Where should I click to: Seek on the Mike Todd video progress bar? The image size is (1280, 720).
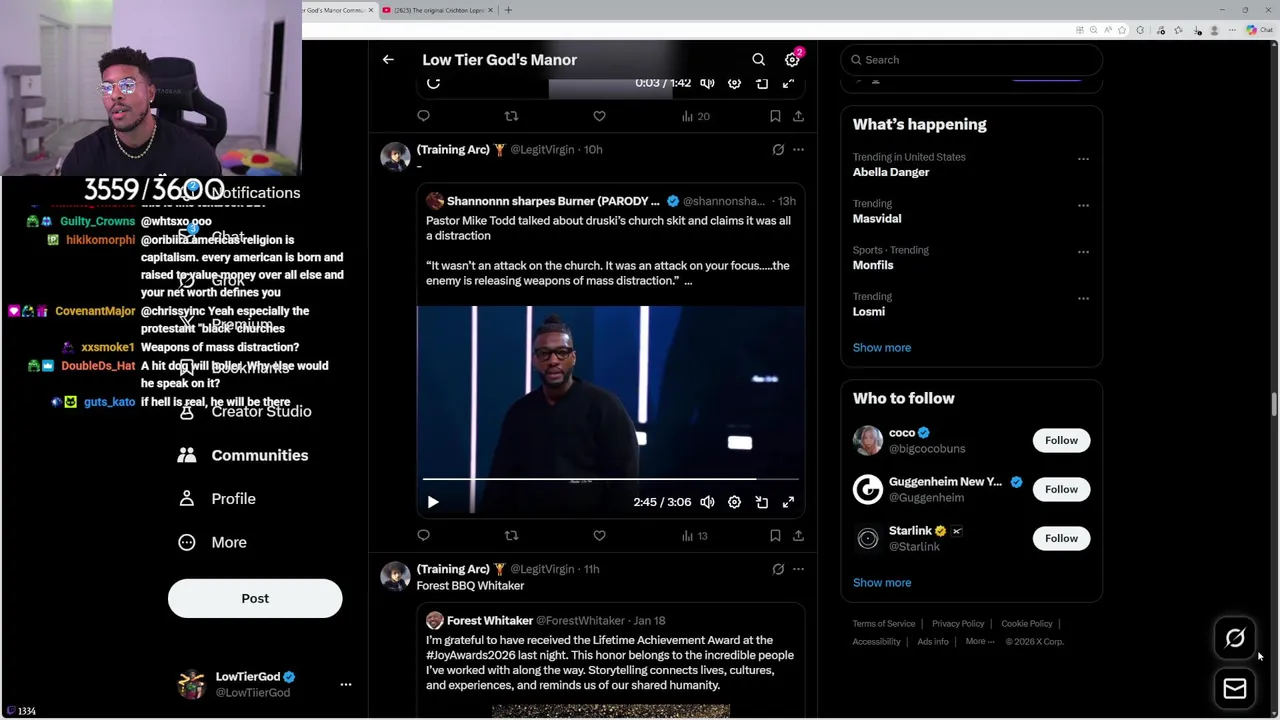[610, 480]
